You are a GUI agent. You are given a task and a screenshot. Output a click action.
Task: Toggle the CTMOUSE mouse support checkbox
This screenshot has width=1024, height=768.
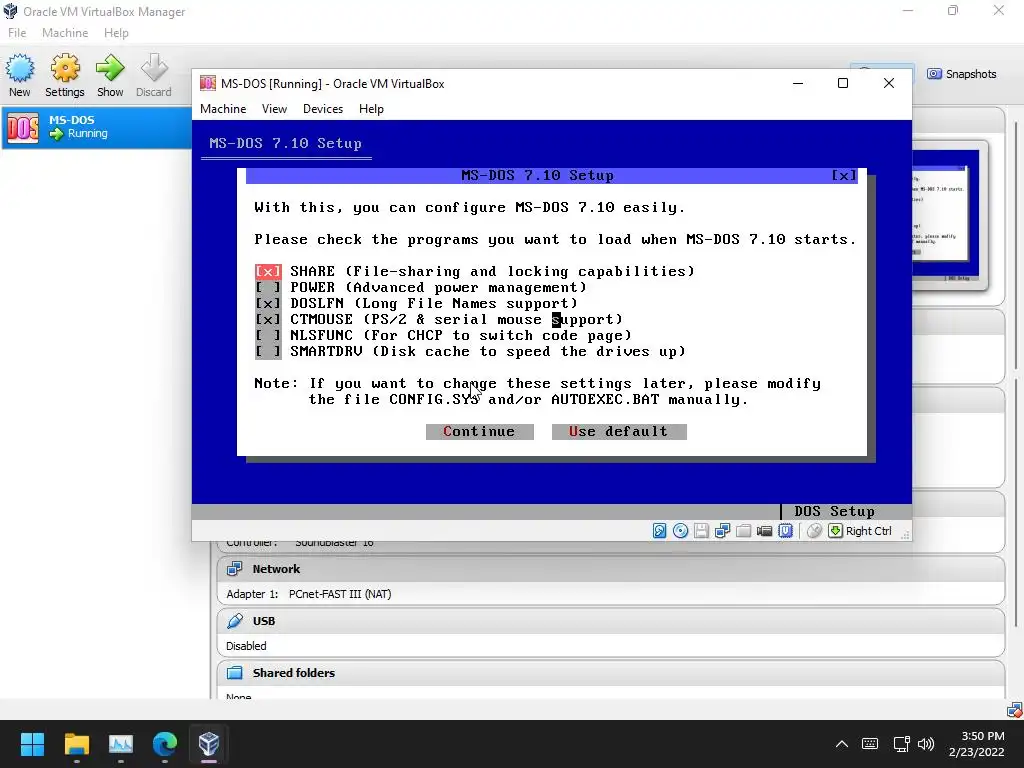[x=268, y=319]
